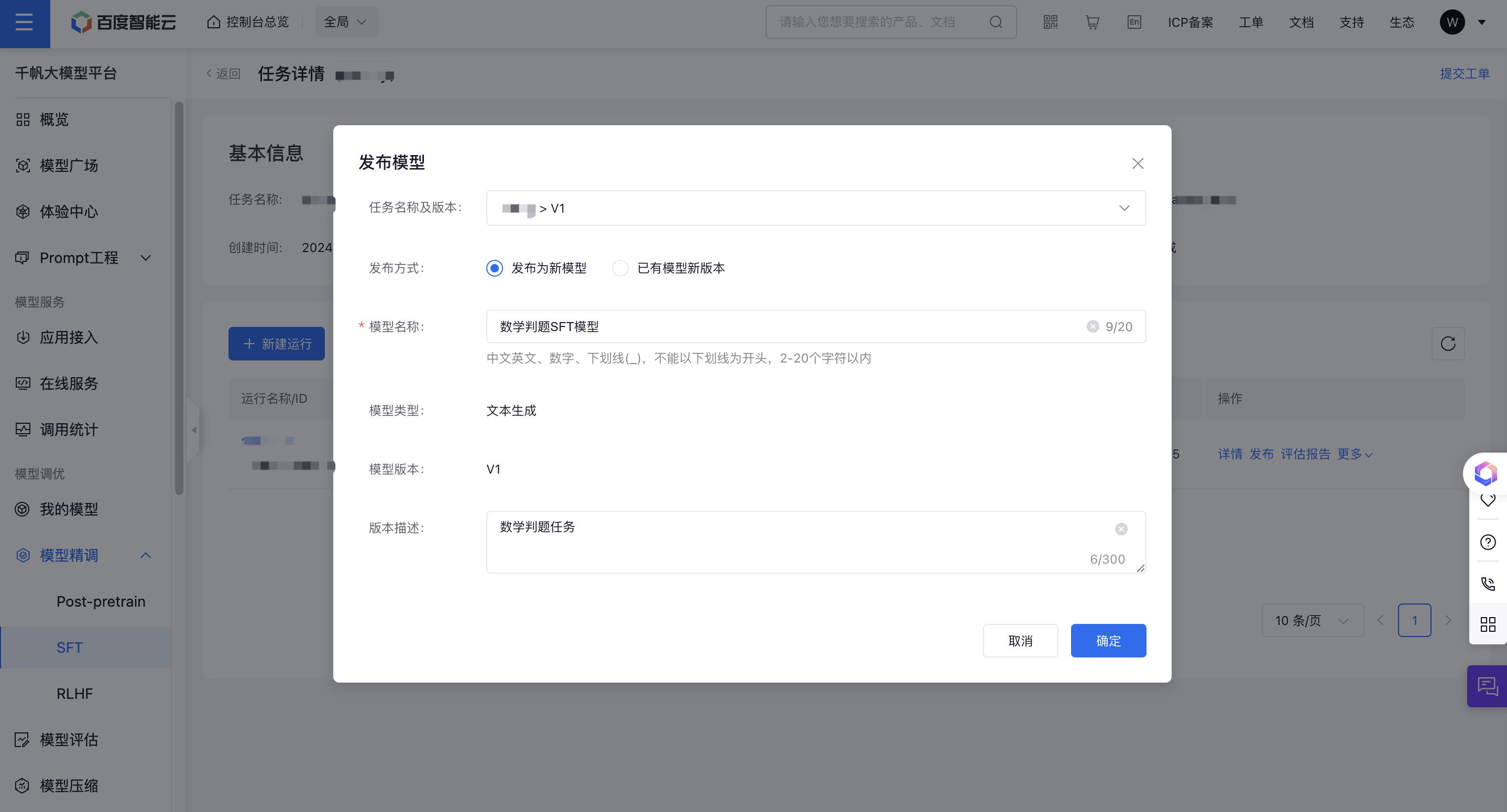Screen dimensions: 1507x812
Task: Open the shopping cart icon
Action: 1092,22
